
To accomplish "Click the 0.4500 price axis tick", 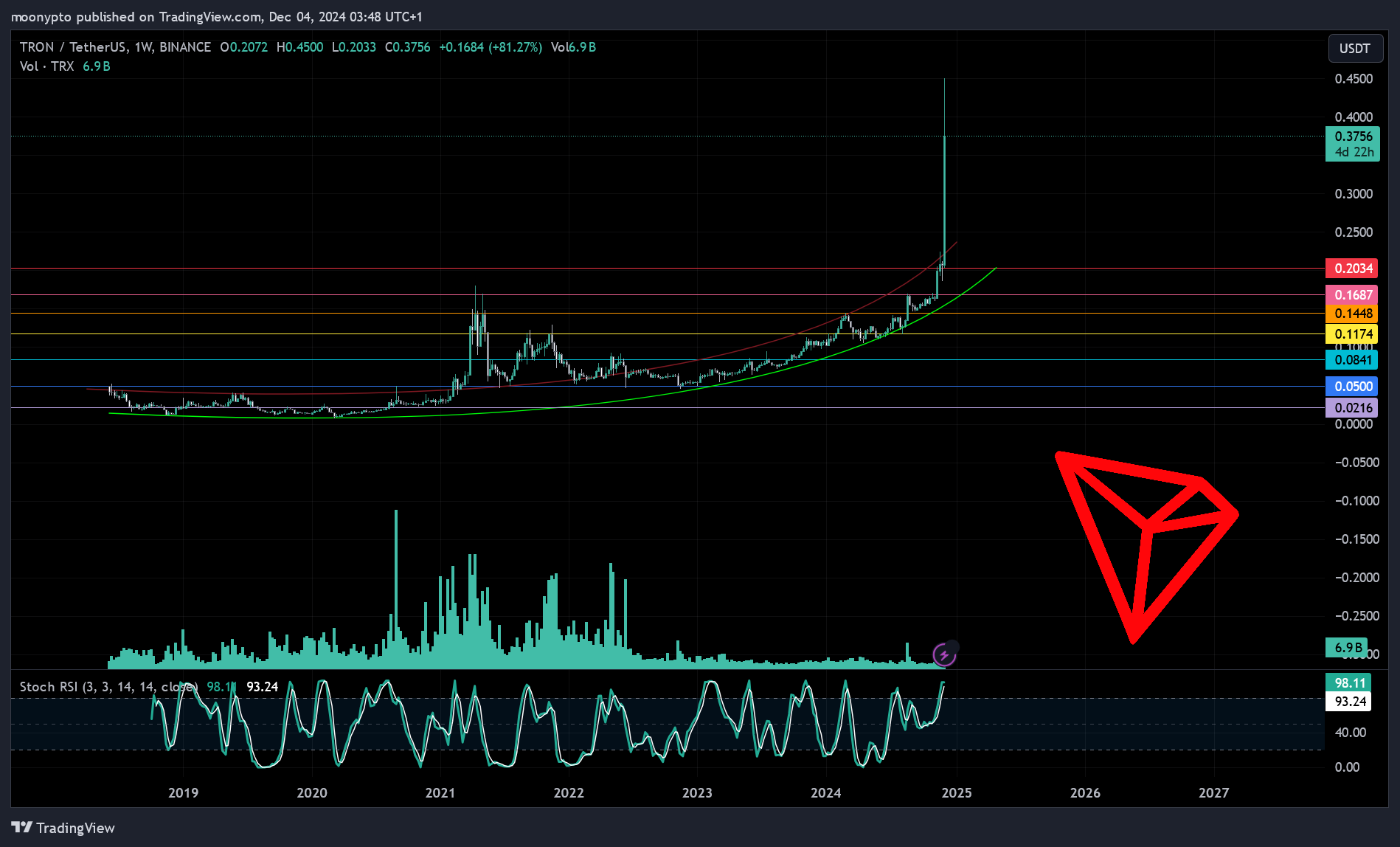I will (x=1354, y=79).
